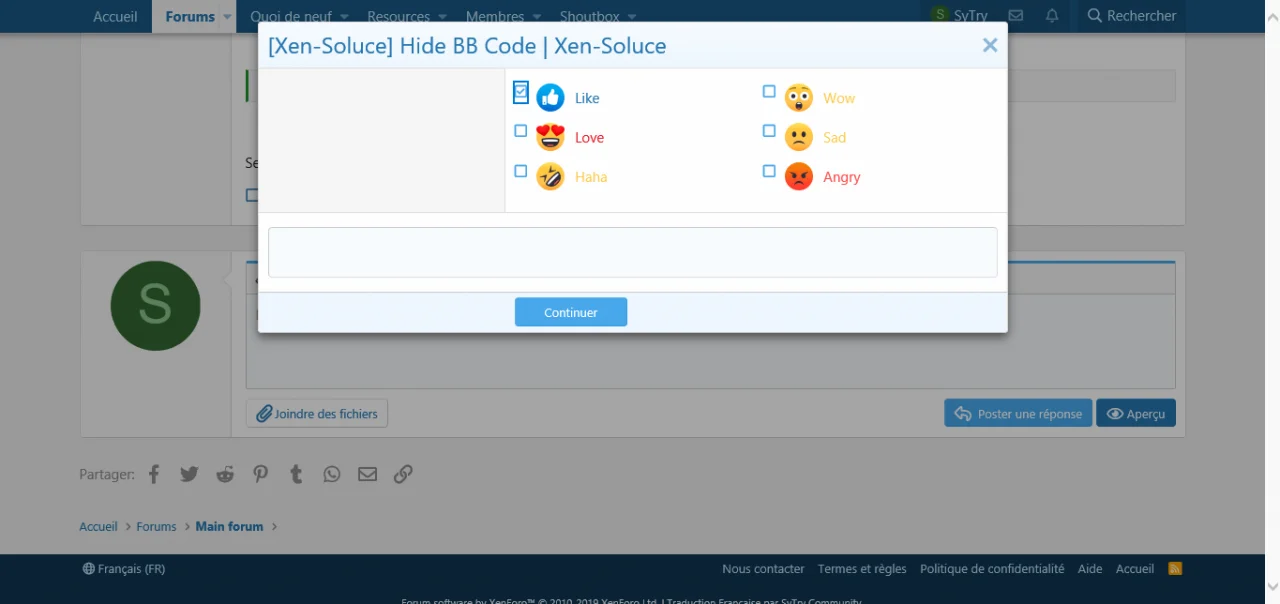Viewport: 1280px width, 604px height.
Task: Enable the Love reaction checkbox
Action: pyautogui.click(x=521, y=131)
